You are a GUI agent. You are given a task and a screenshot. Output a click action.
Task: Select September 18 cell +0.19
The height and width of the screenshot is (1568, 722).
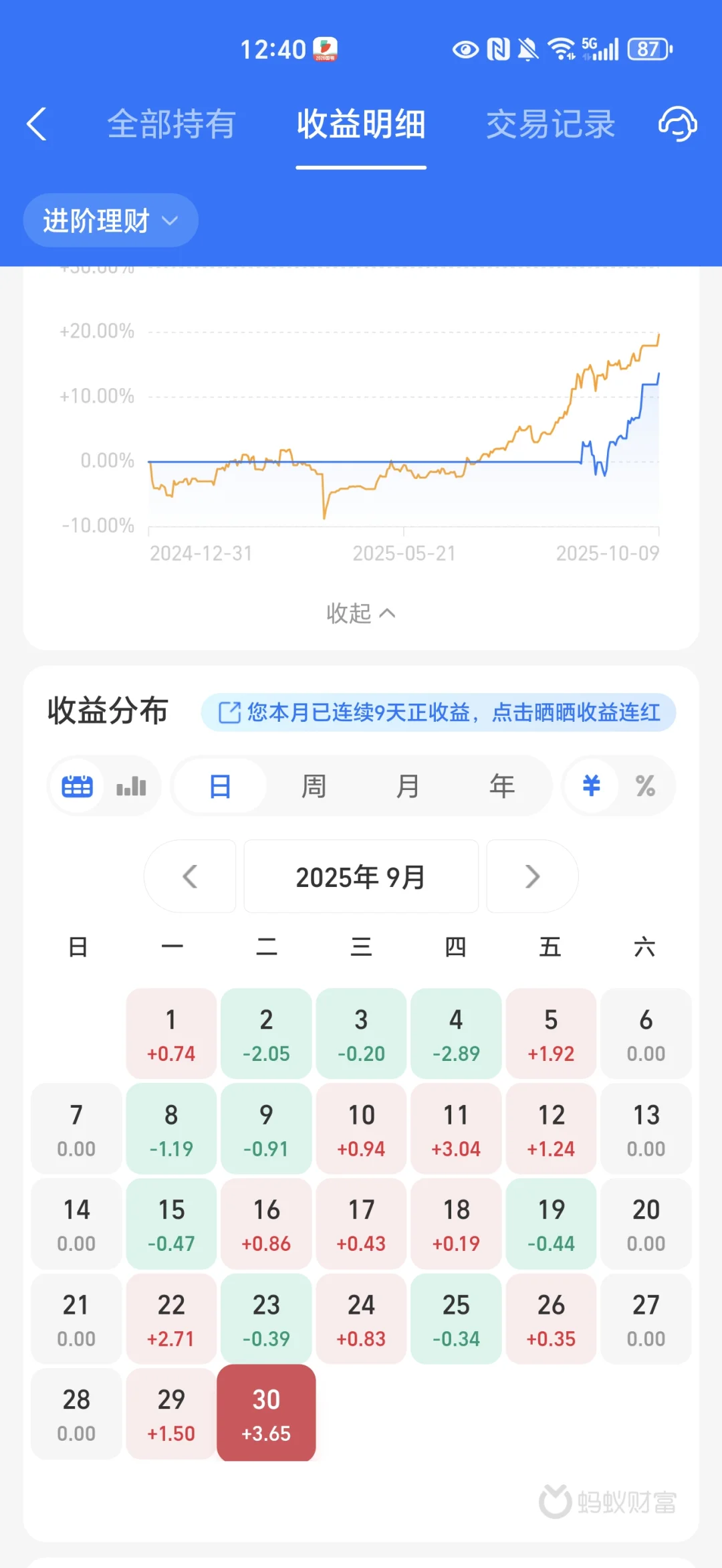click(x=456, y=1223)
